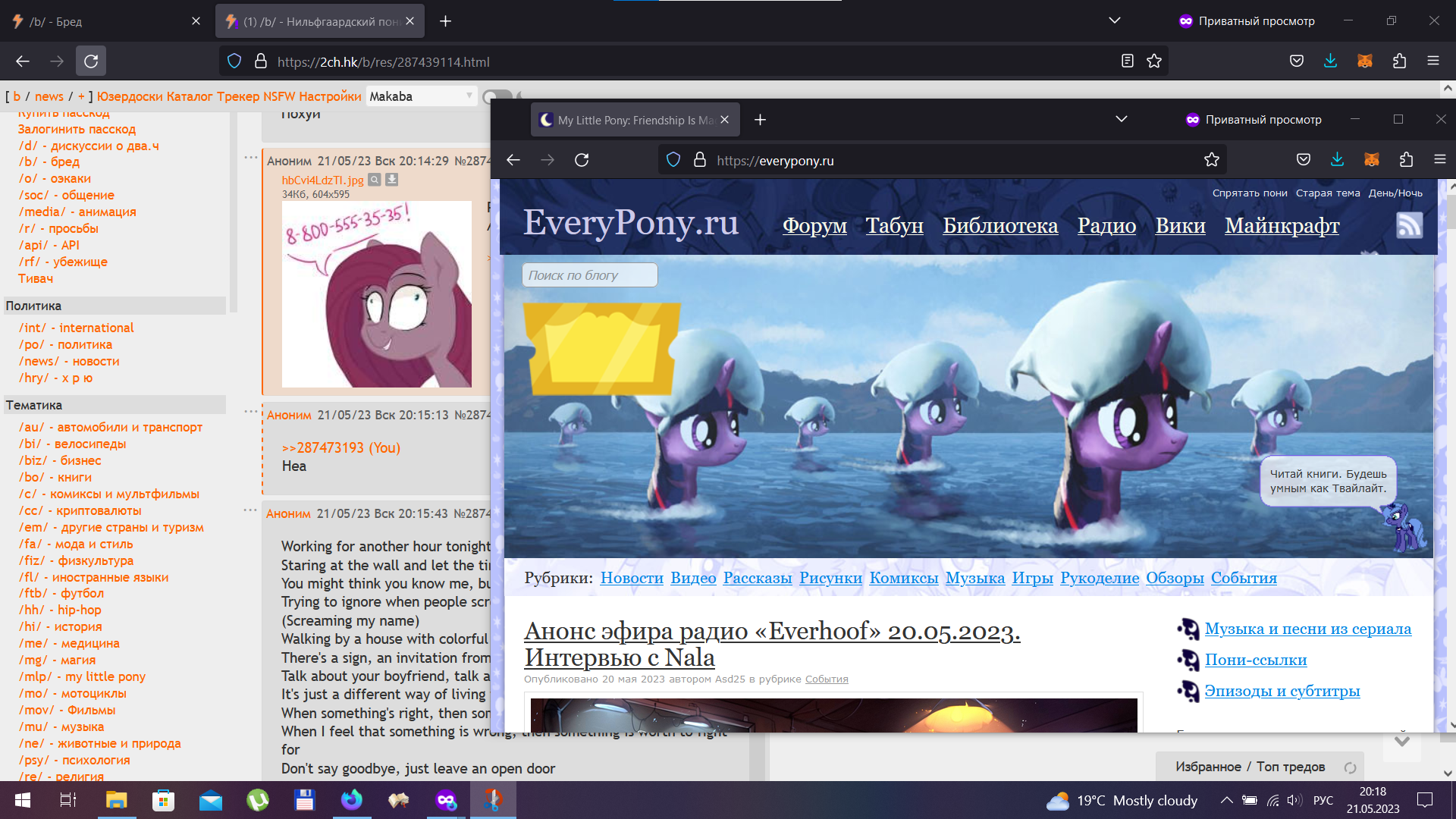Open the RSS feed icon on EveryPony

click(x=1410, y=225)
